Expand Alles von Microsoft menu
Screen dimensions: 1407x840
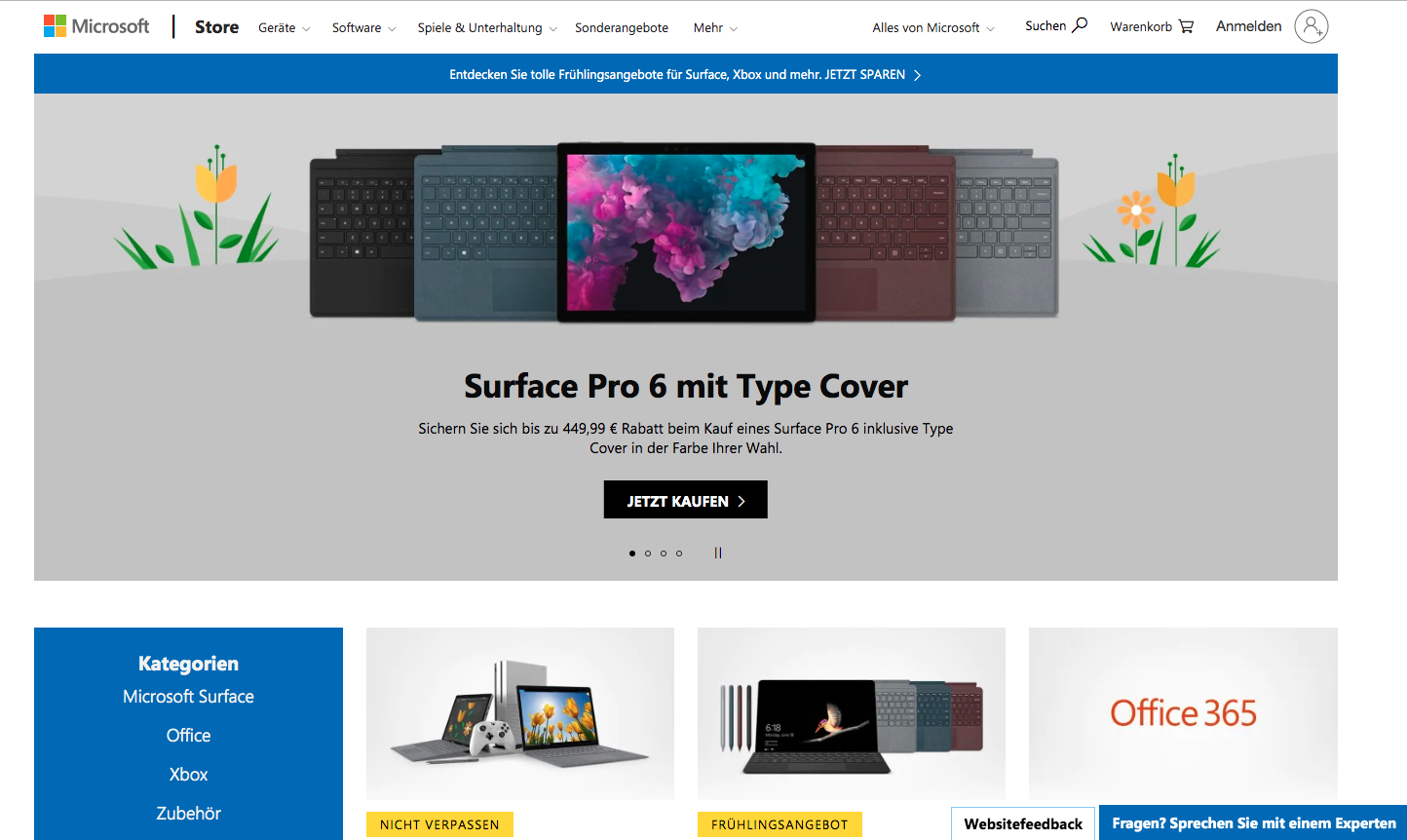933,28
